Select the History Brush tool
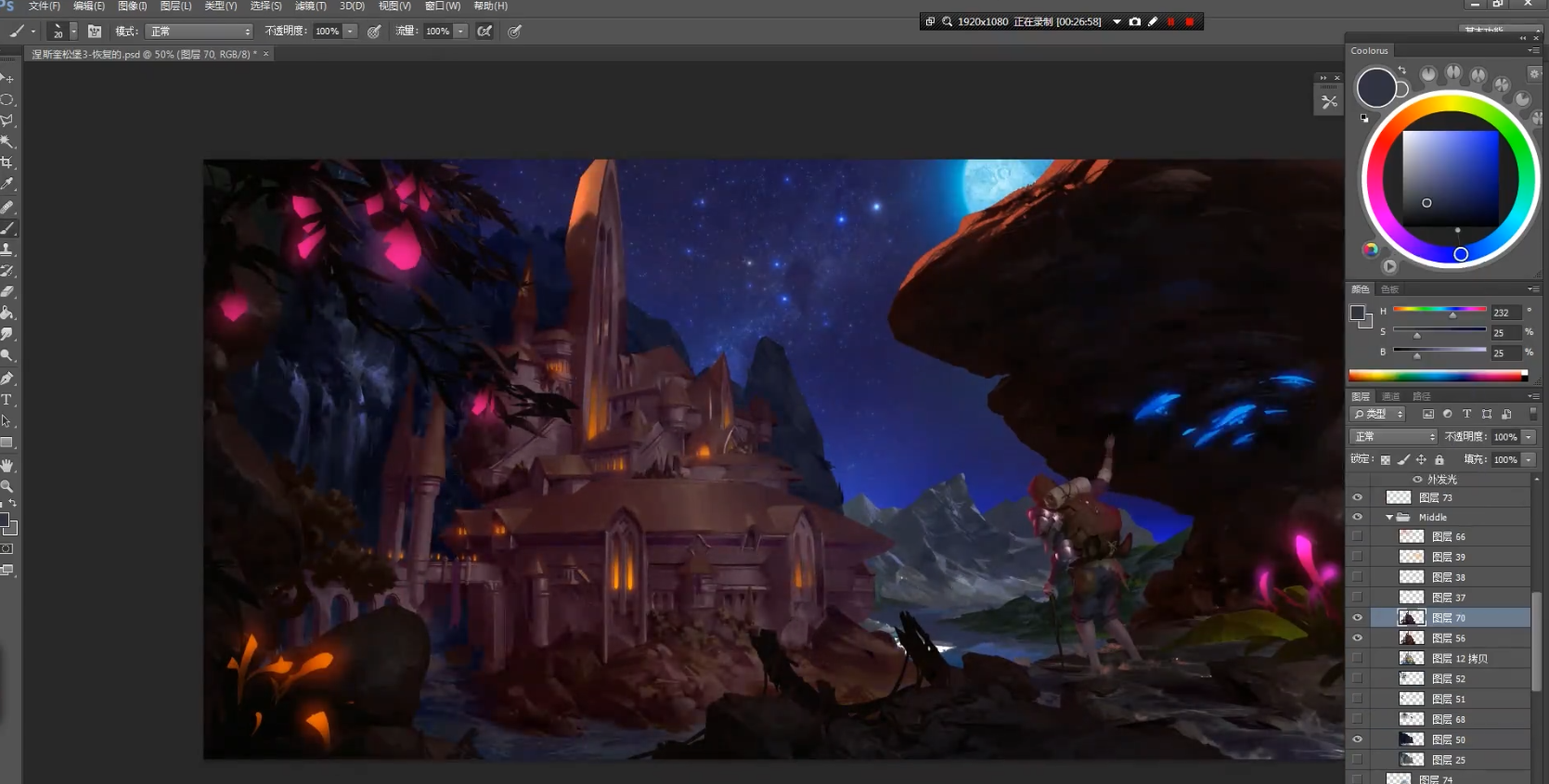Screen dimensions: 1549x784 [6, 271]
